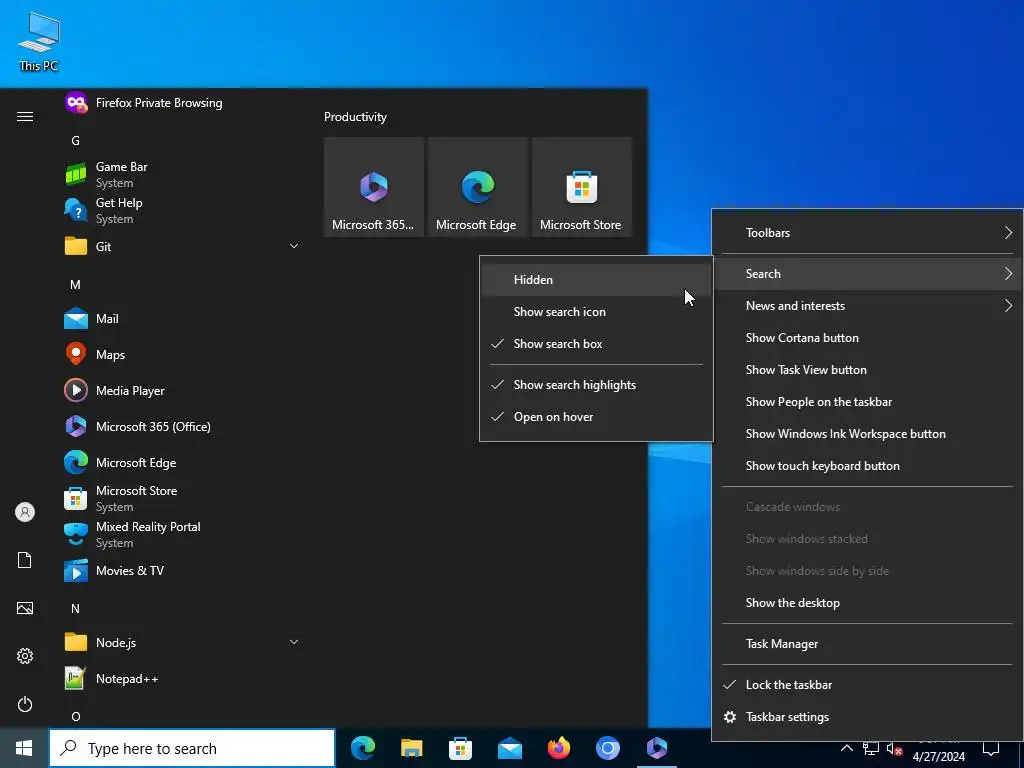Open Microsoft Store from the taskbar
The height and width of the screenshot is (768, 1024).
point(460,748)
